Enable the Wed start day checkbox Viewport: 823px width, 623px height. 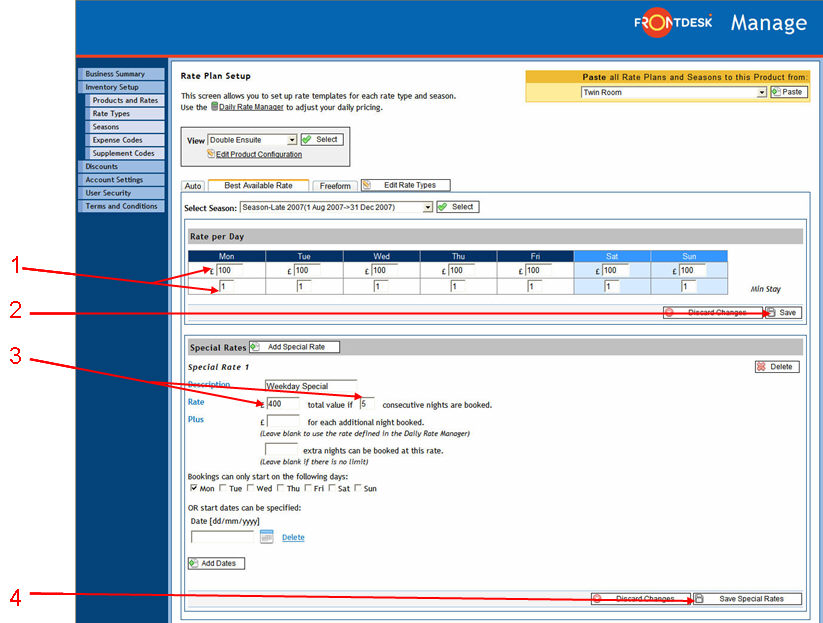[x=251, y=488]
